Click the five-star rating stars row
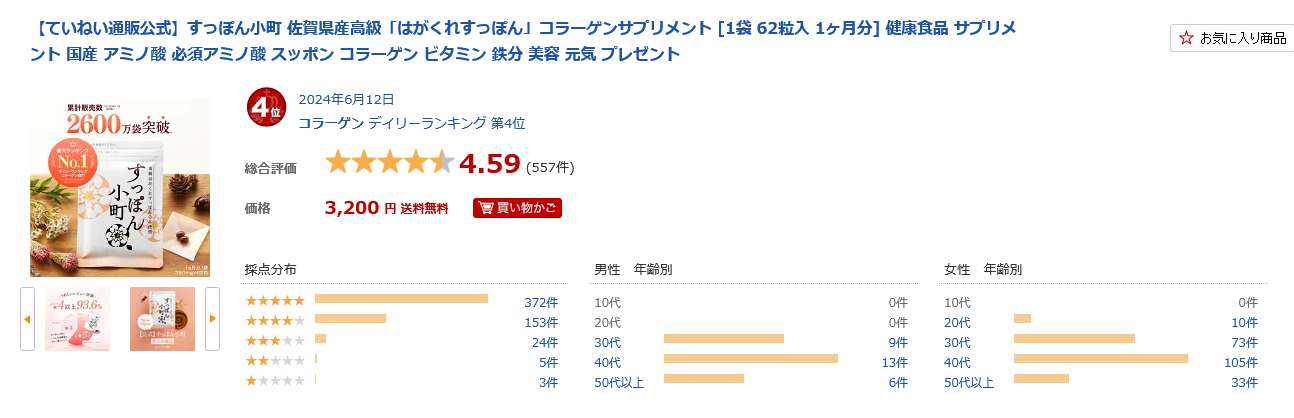1294x418 pixels. (275, 301)
